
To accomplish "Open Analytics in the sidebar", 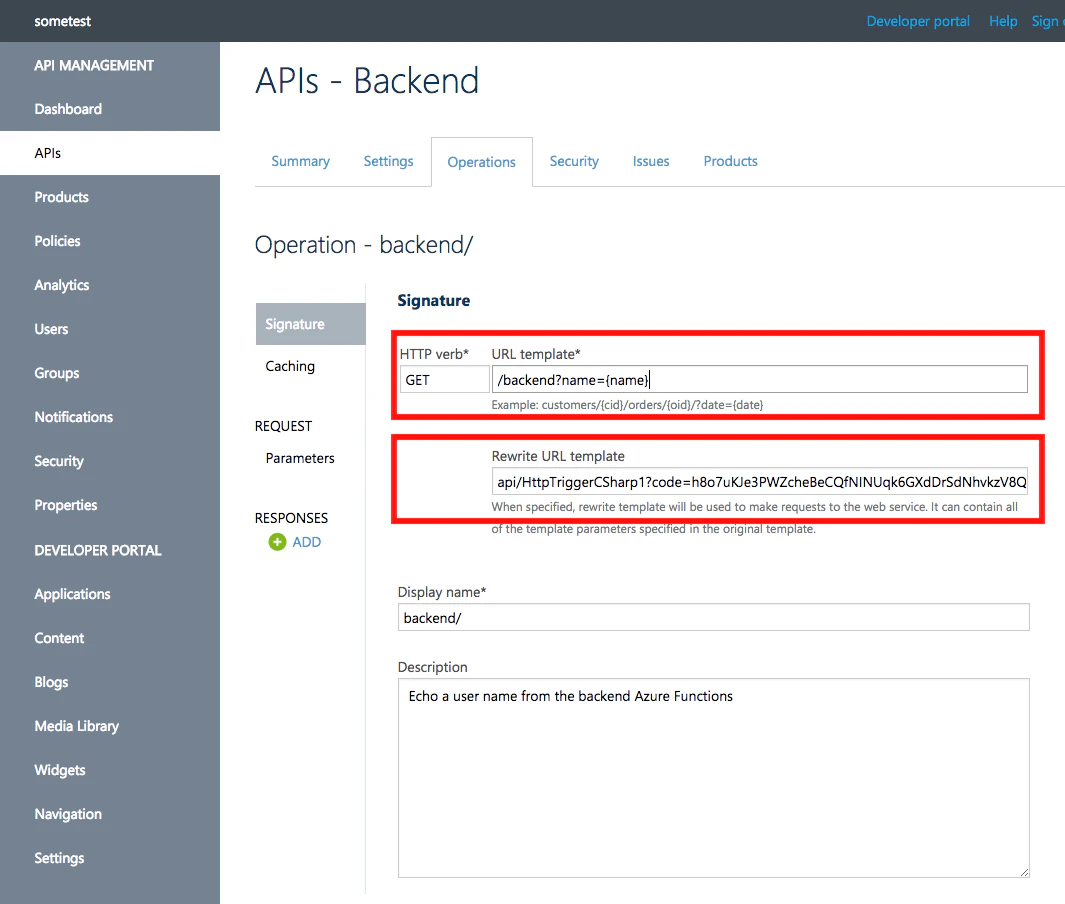I will (61, 285).
